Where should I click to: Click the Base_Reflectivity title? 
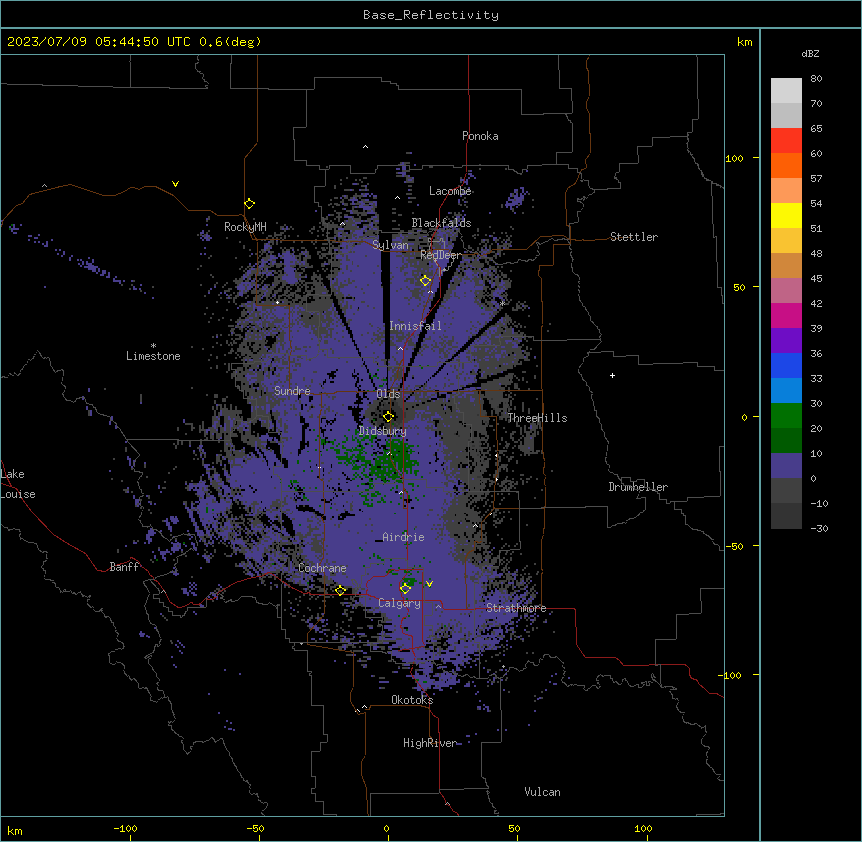tap(431, 15)
